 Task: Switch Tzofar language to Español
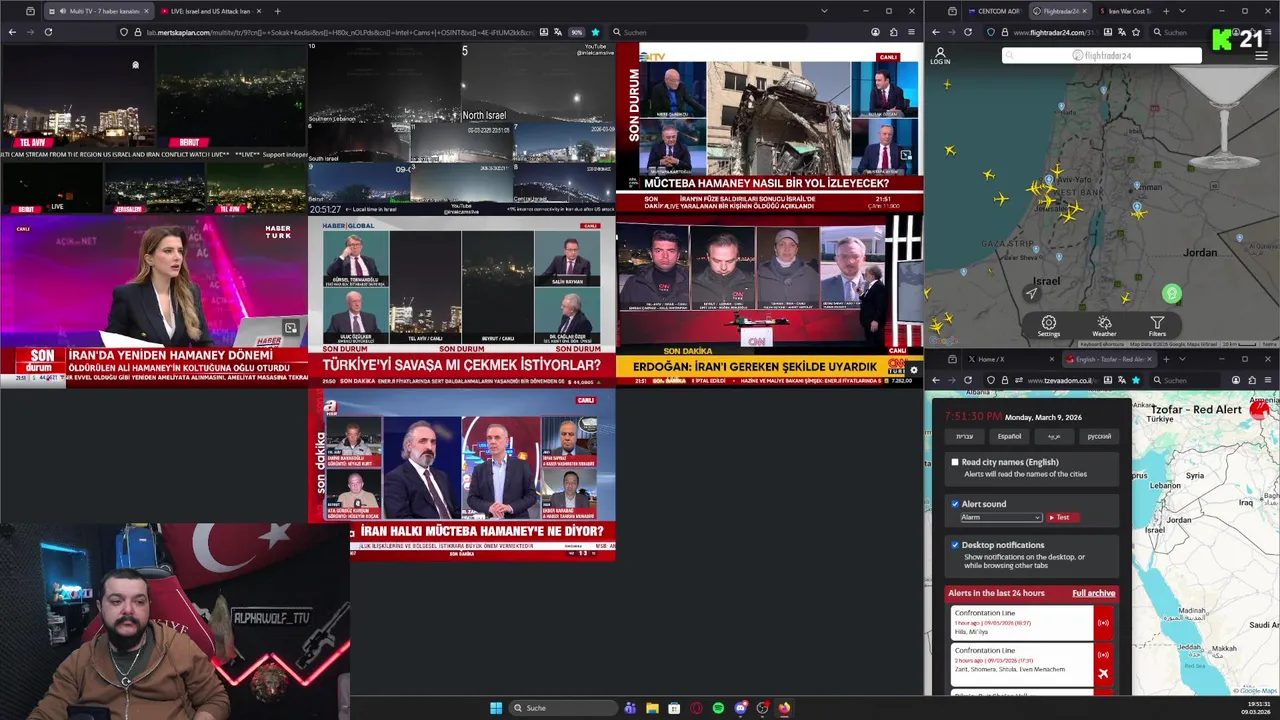(1009, 436)
